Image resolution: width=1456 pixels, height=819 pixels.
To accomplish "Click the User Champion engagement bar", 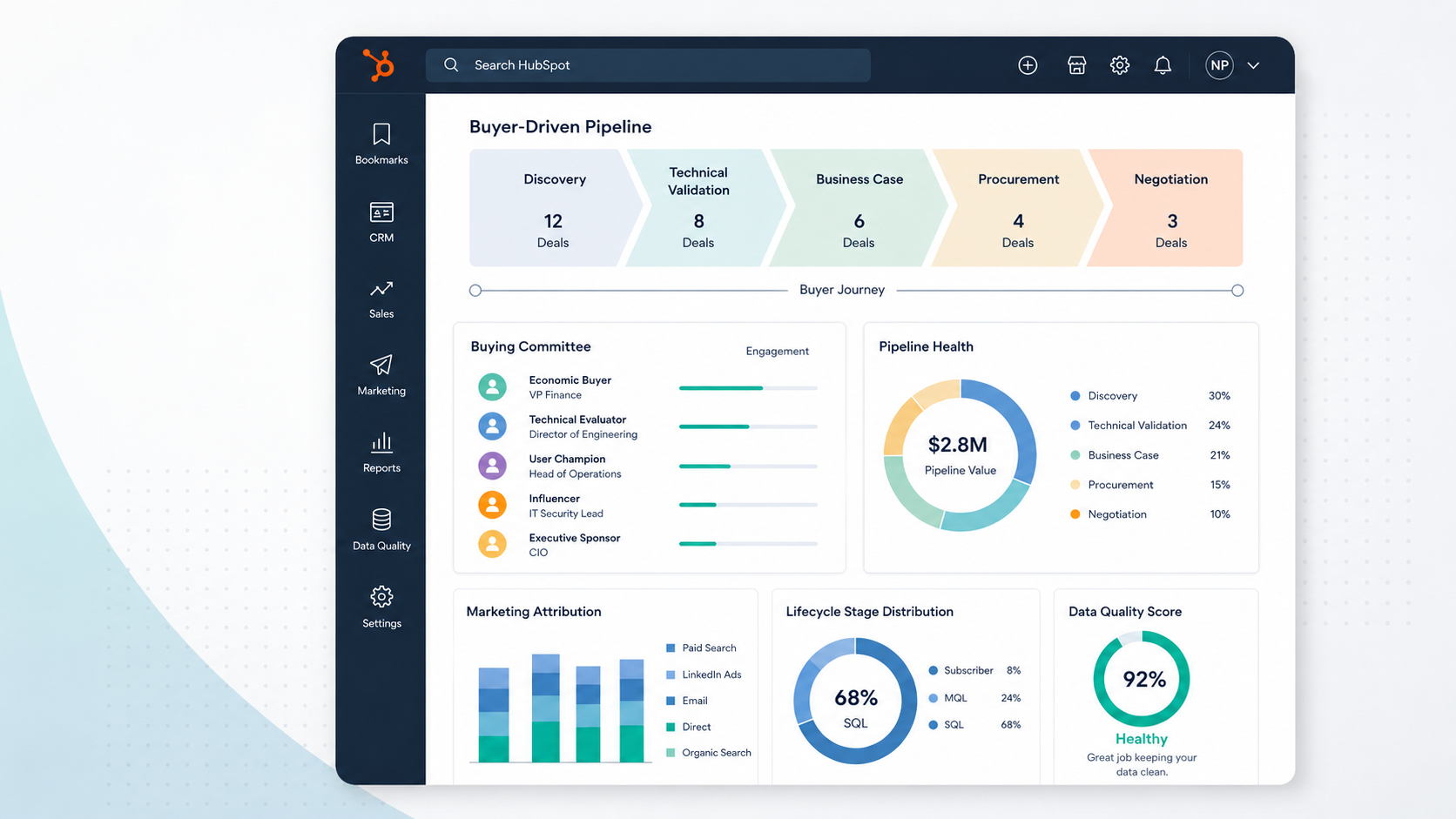I will [x=748, y=467].
